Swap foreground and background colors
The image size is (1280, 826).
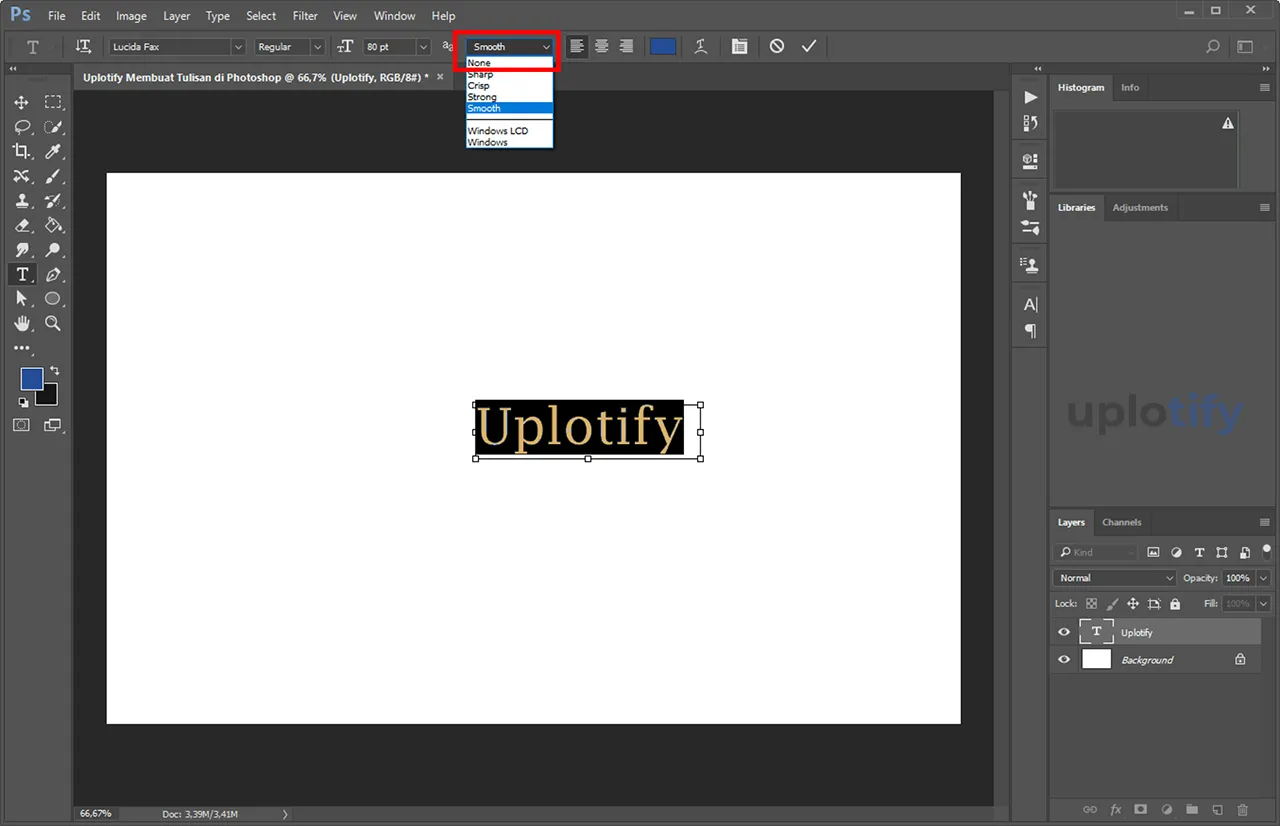55,371
